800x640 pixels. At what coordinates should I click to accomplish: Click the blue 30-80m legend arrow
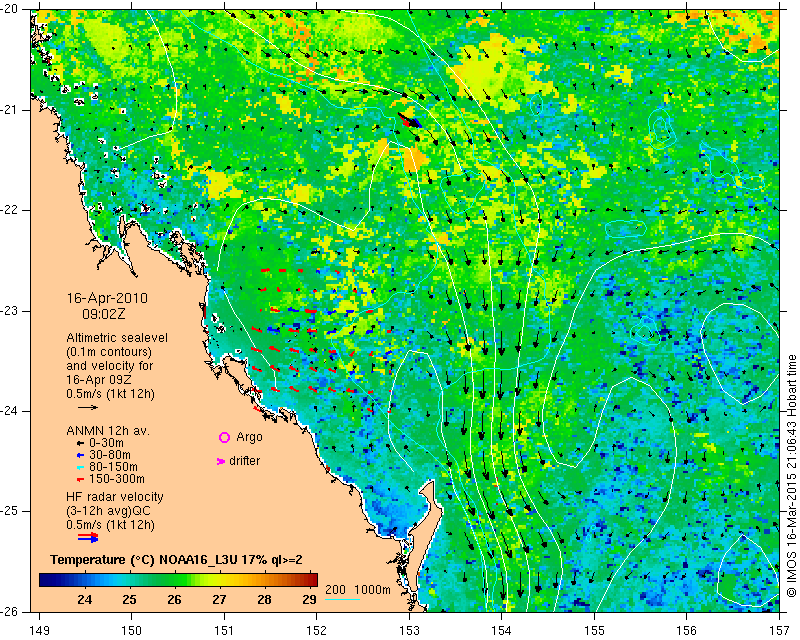[x=80, y=455]
